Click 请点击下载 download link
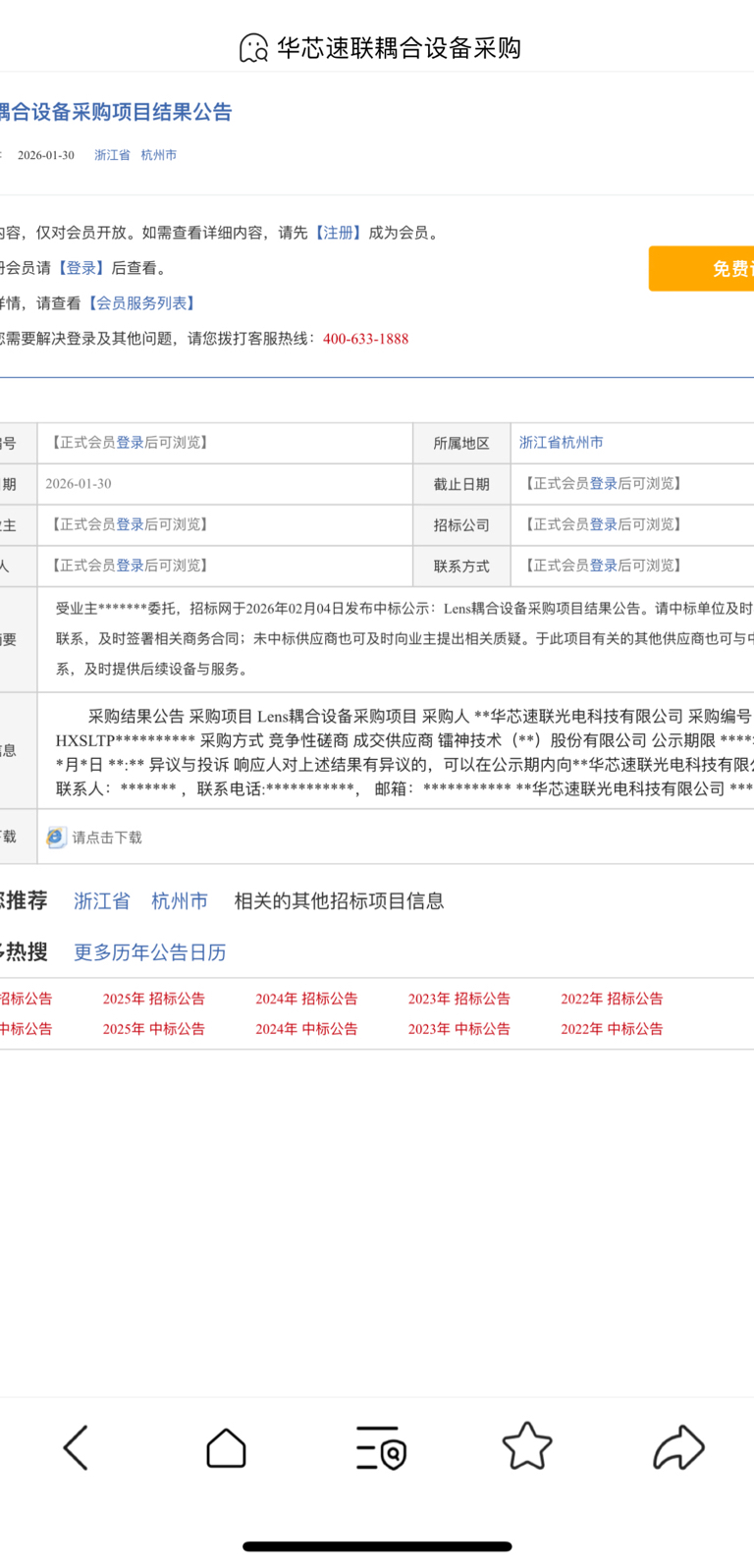 click(107, 838)
